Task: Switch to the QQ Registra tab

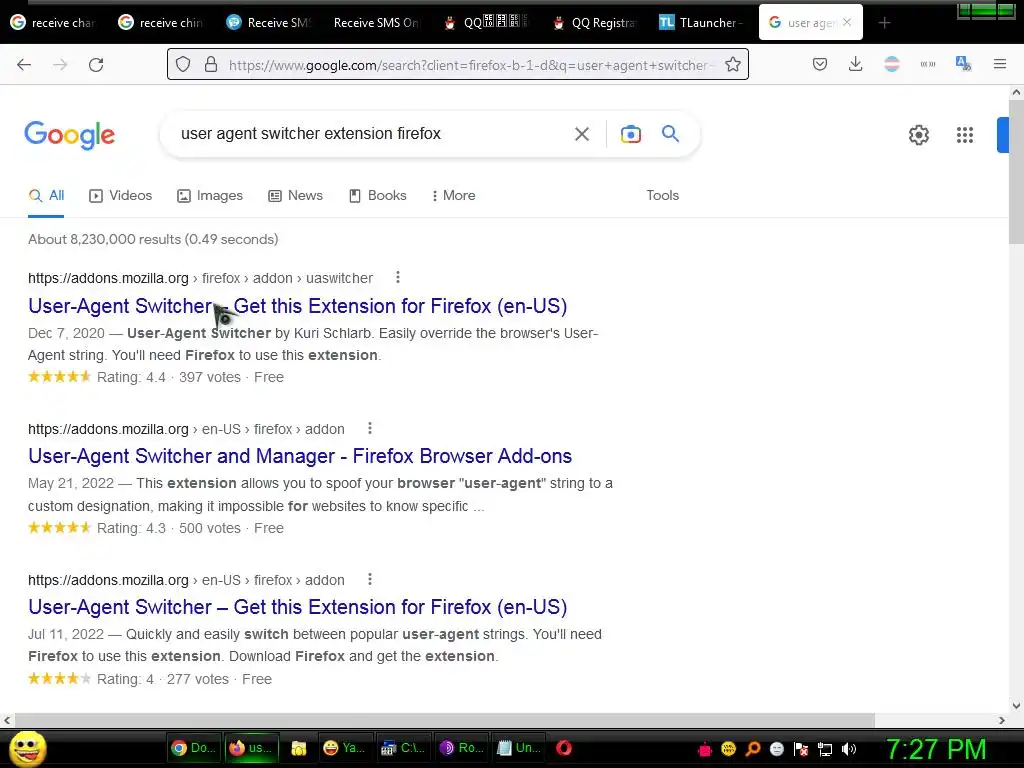Action: [594, 23]
